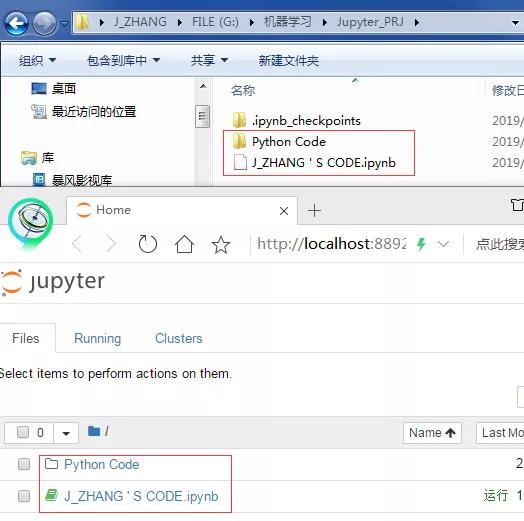Select Jupyter_PRJ in the address breadcrumb

point(370,22)
